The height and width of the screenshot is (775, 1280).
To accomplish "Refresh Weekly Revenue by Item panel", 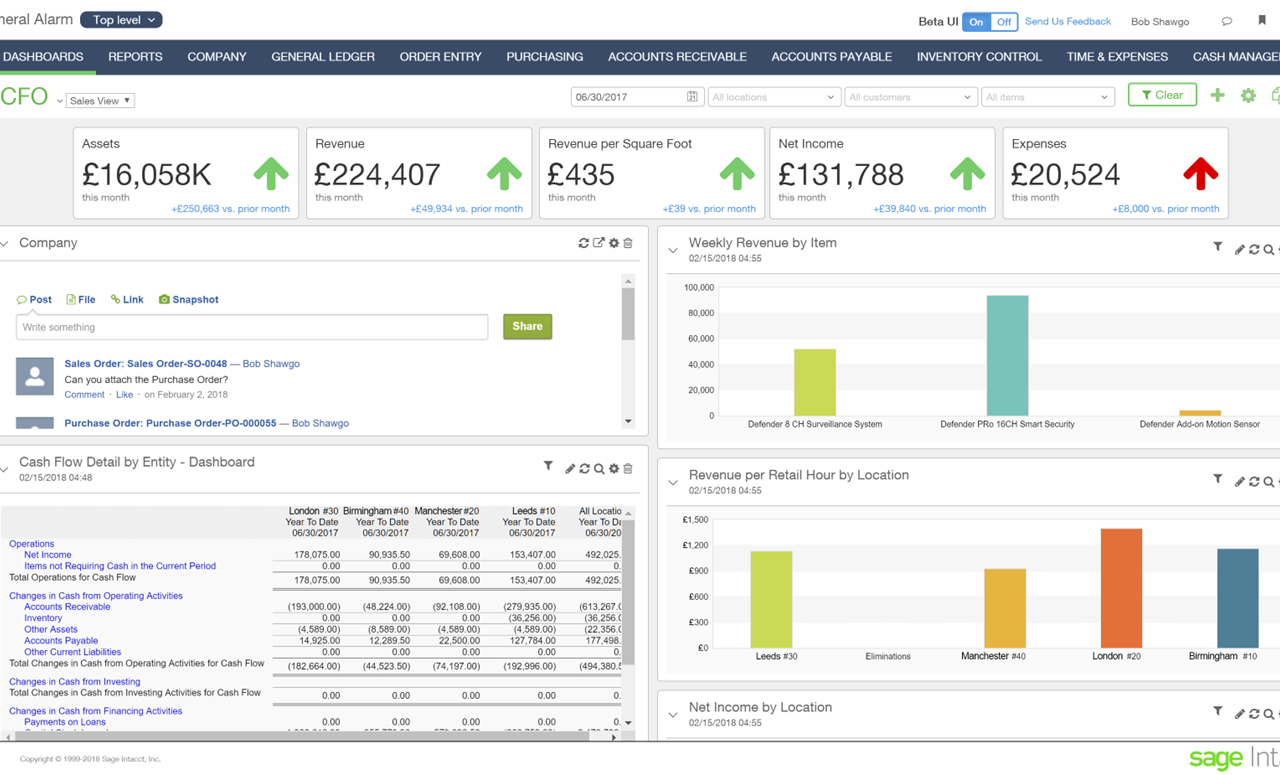I will [x=1254, y=250].
